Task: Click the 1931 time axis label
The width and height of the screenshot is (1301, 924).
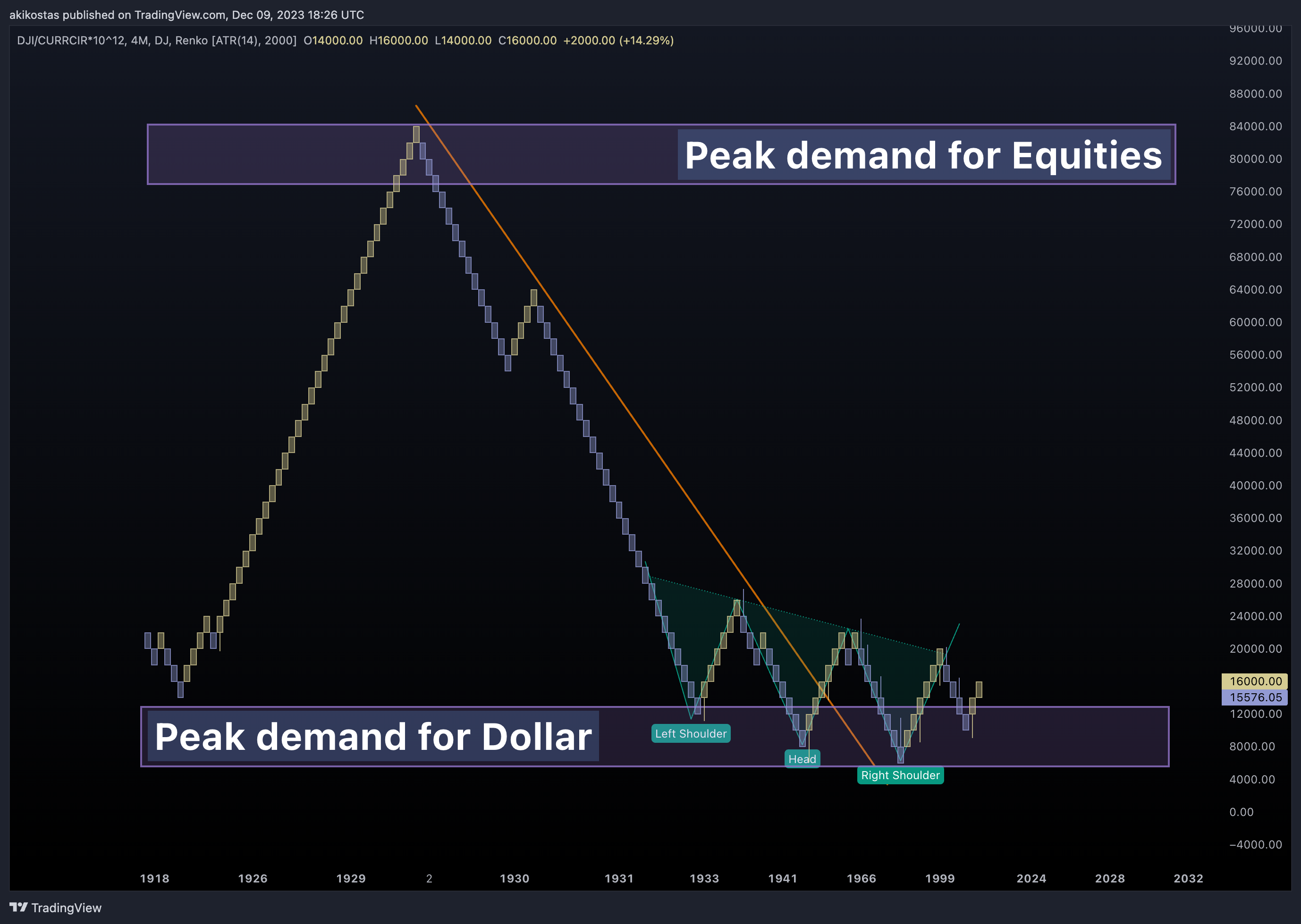Action: coord(619,879)
